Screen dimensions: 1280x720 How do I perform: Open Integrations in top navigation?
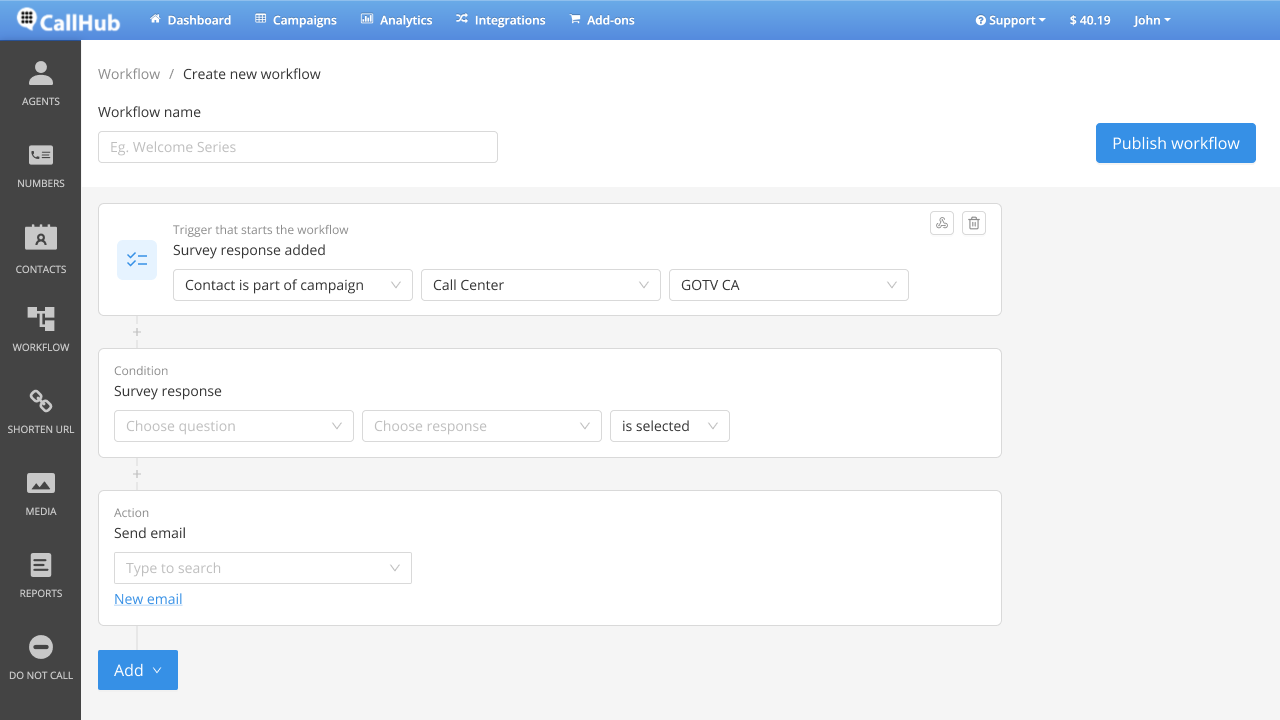pyautogui.click(x=501, y=20)
